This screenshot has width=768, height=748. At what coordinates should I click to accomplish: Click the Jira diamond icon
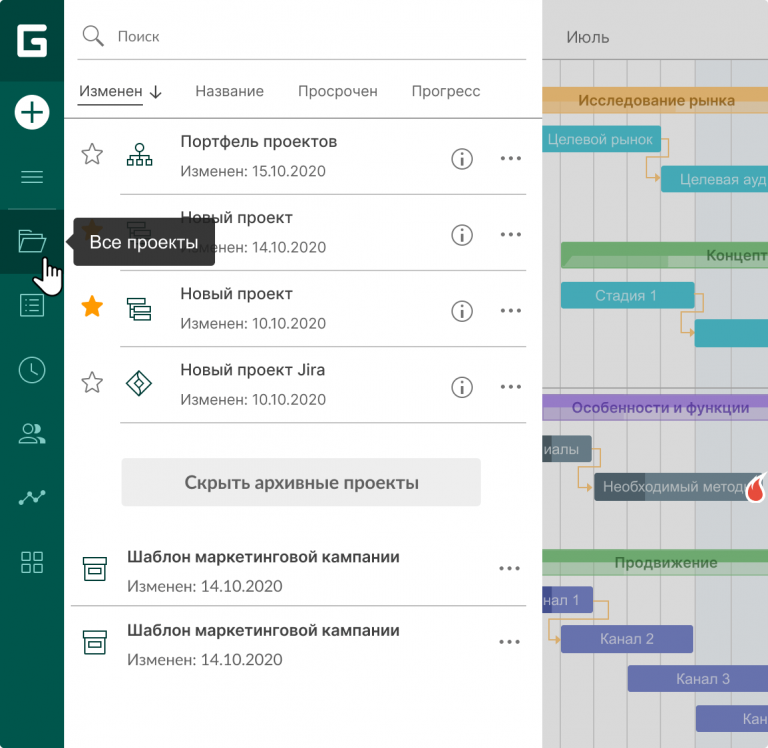point(139,383)
